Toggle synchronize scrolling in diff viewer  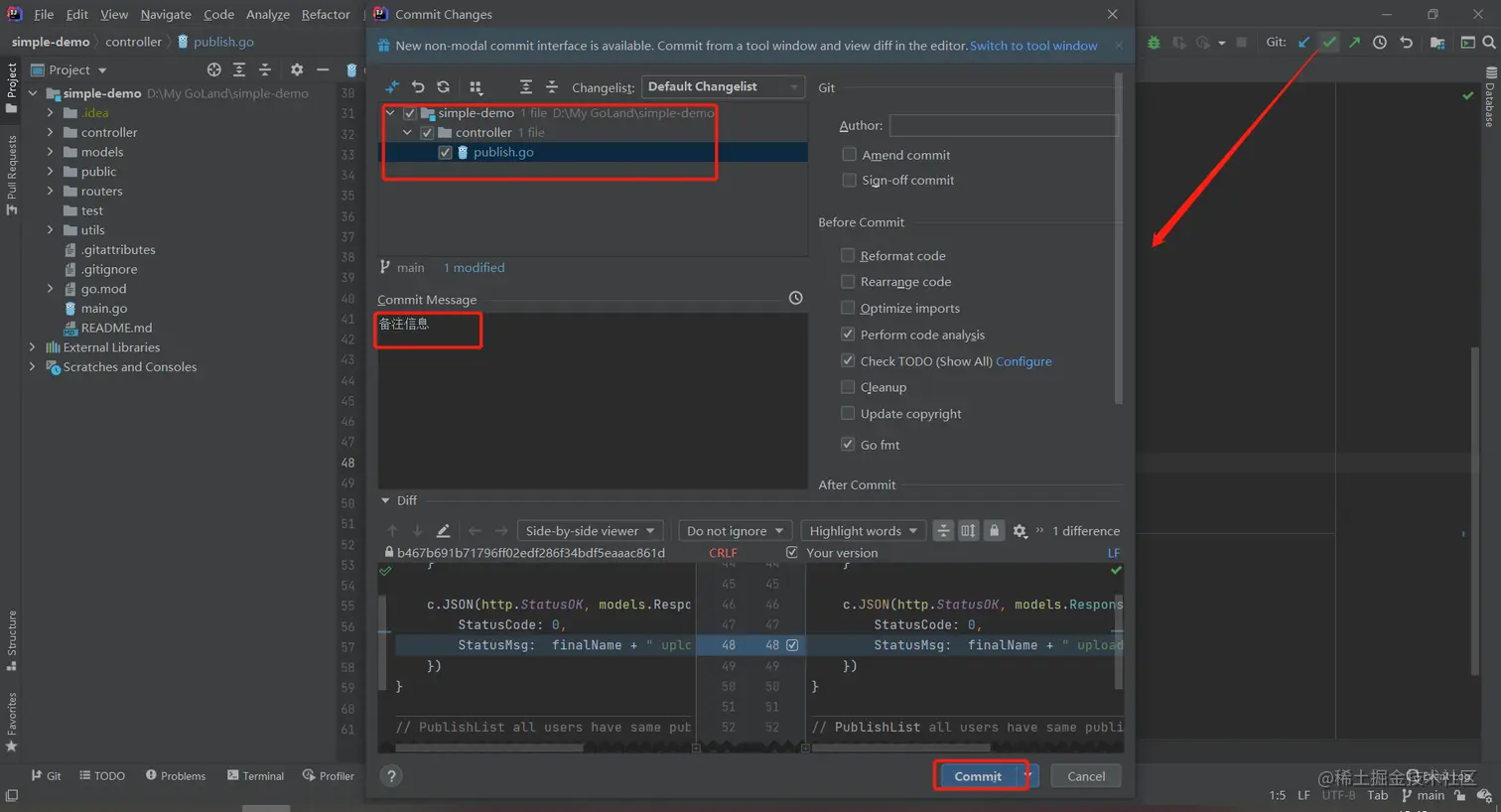[x=968, y=531]
